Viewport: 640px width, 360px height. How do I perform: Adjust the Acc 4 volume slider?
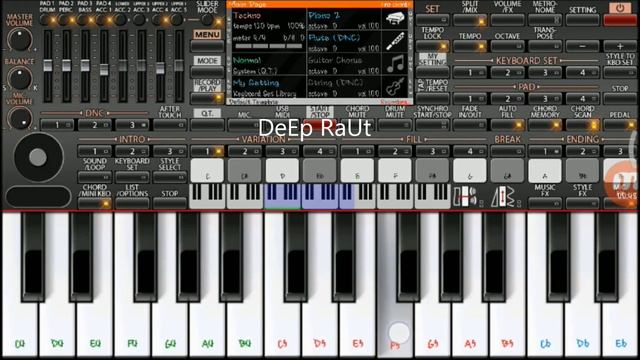(x=160, y=67)
